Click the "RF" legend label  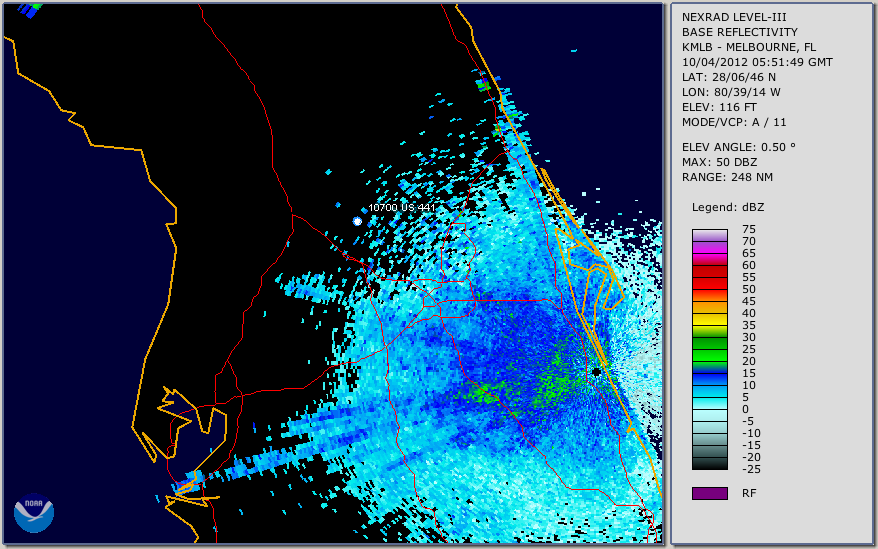coord(749,493)
